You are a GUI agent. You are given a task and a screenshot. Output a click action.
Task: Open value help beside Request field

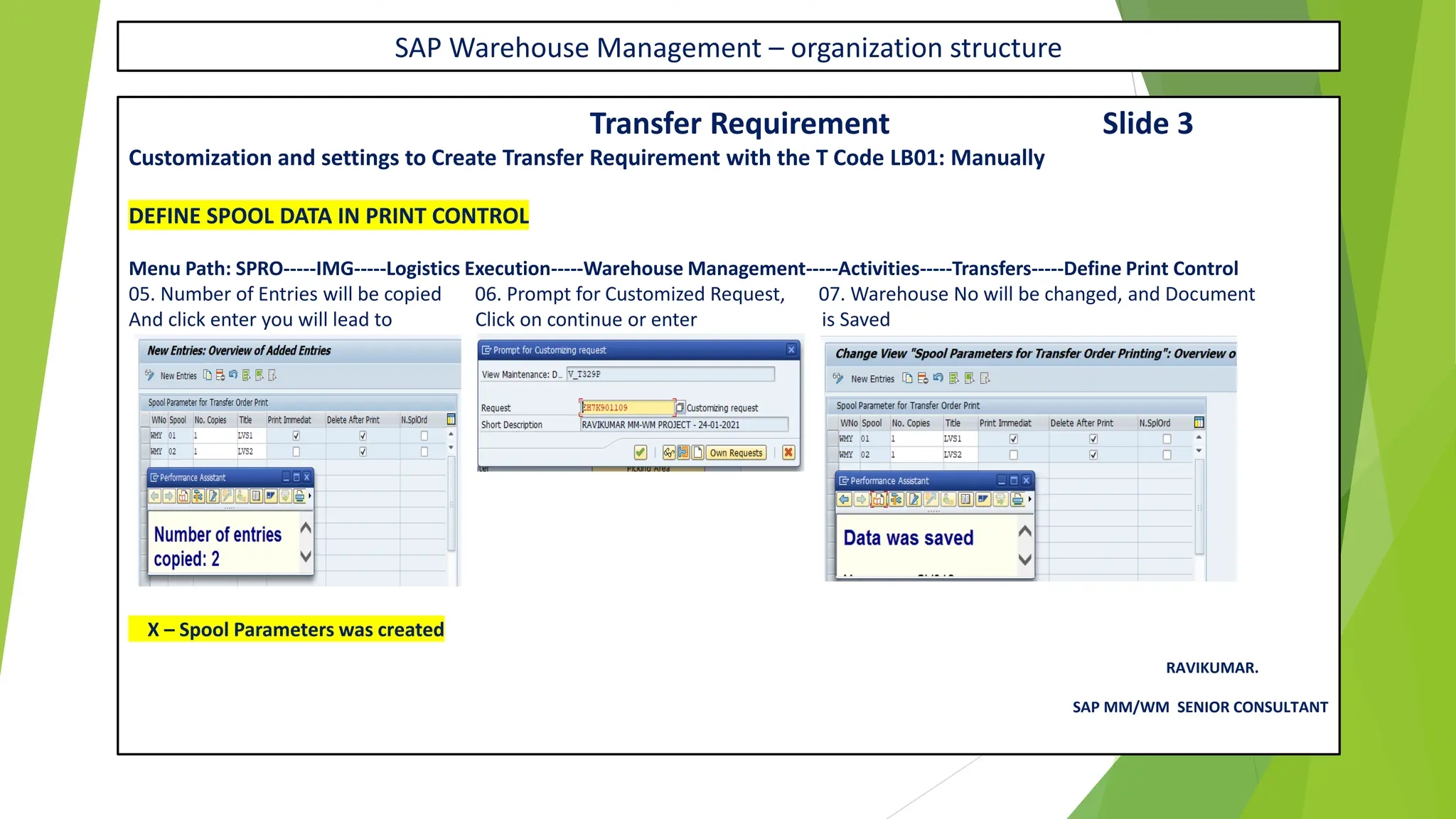pos(680,407)
